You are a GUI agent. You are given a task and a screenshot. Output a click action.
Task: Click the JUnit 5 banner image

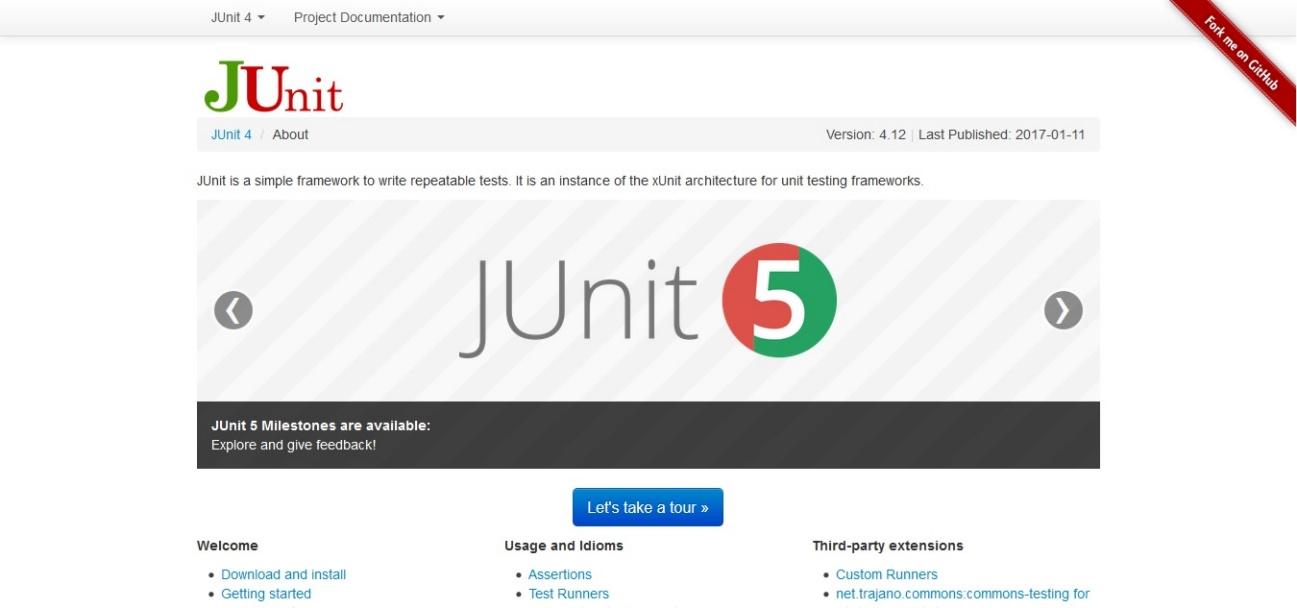coord(648,301)
